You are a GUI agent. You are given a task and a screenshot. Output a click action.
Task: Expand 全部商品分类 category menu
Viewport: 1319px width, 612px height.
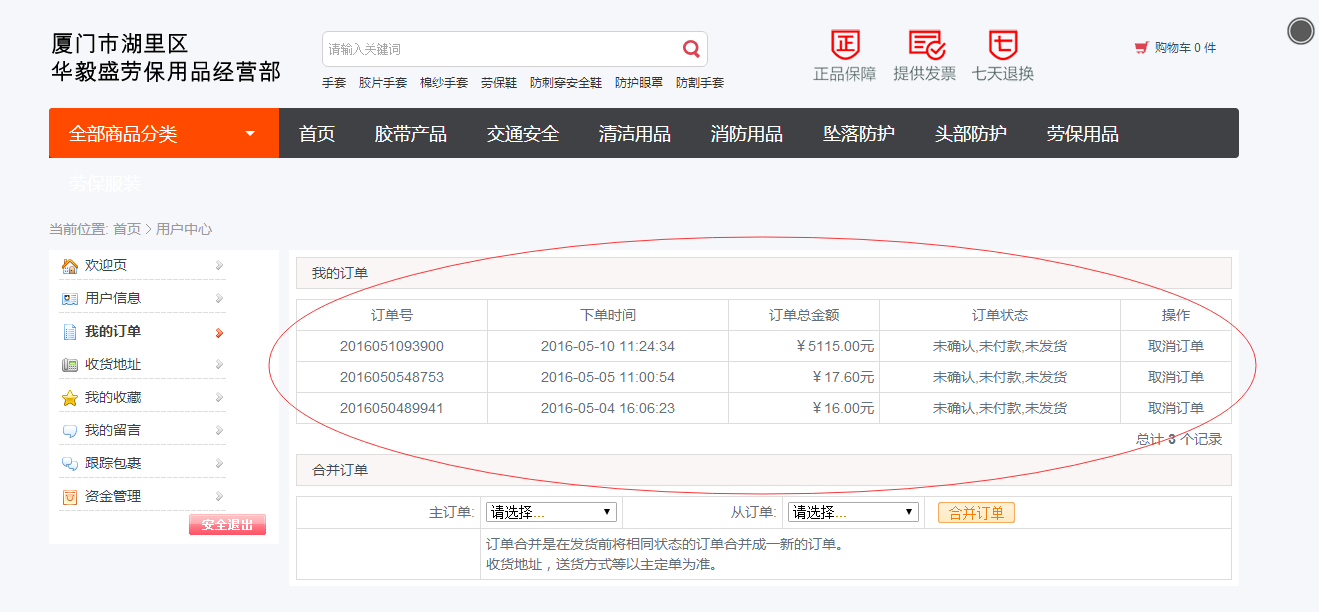[163, 134]
